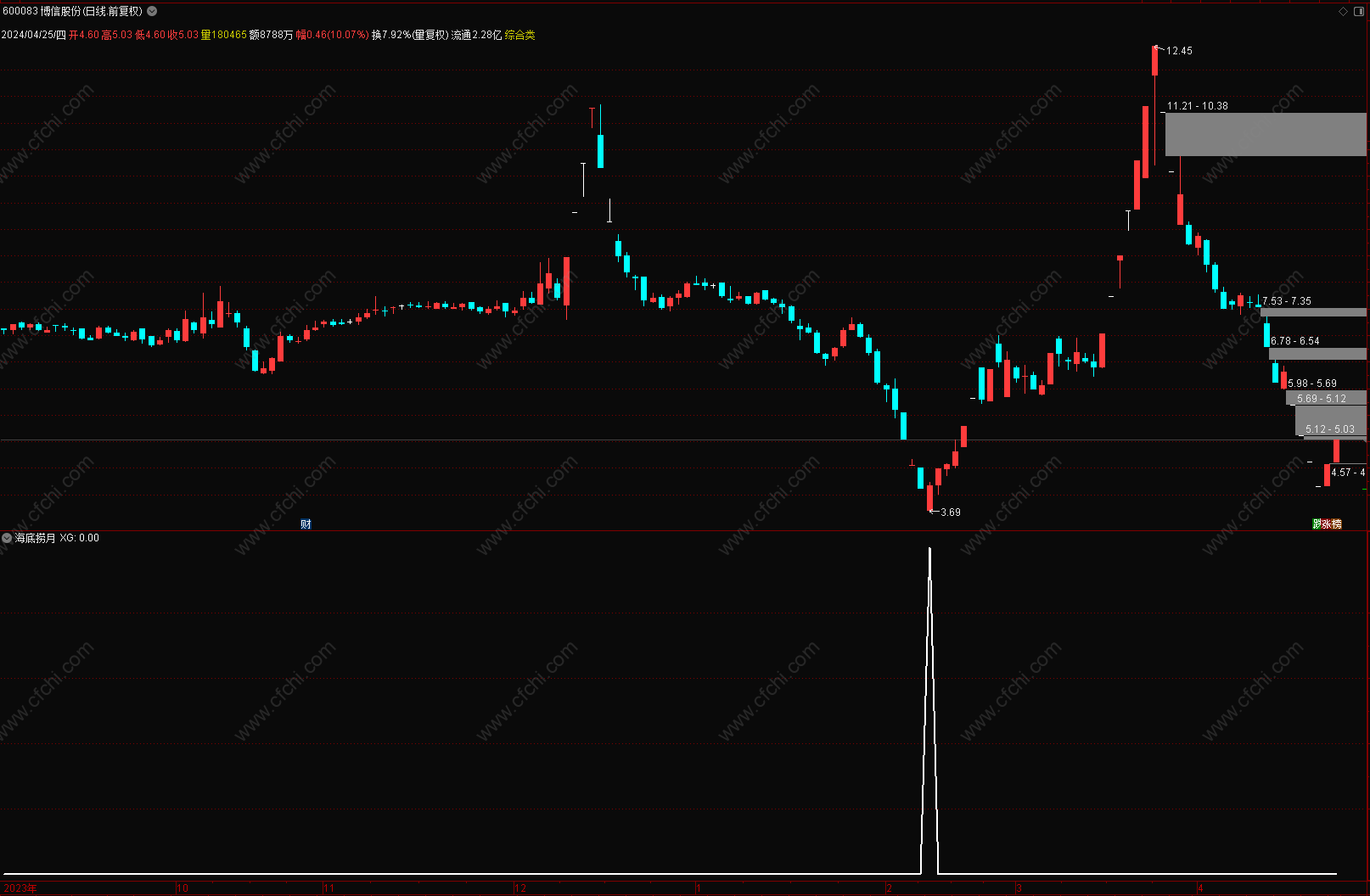Click the white signal spike in 海底捞月 panel

coord(929,710)
